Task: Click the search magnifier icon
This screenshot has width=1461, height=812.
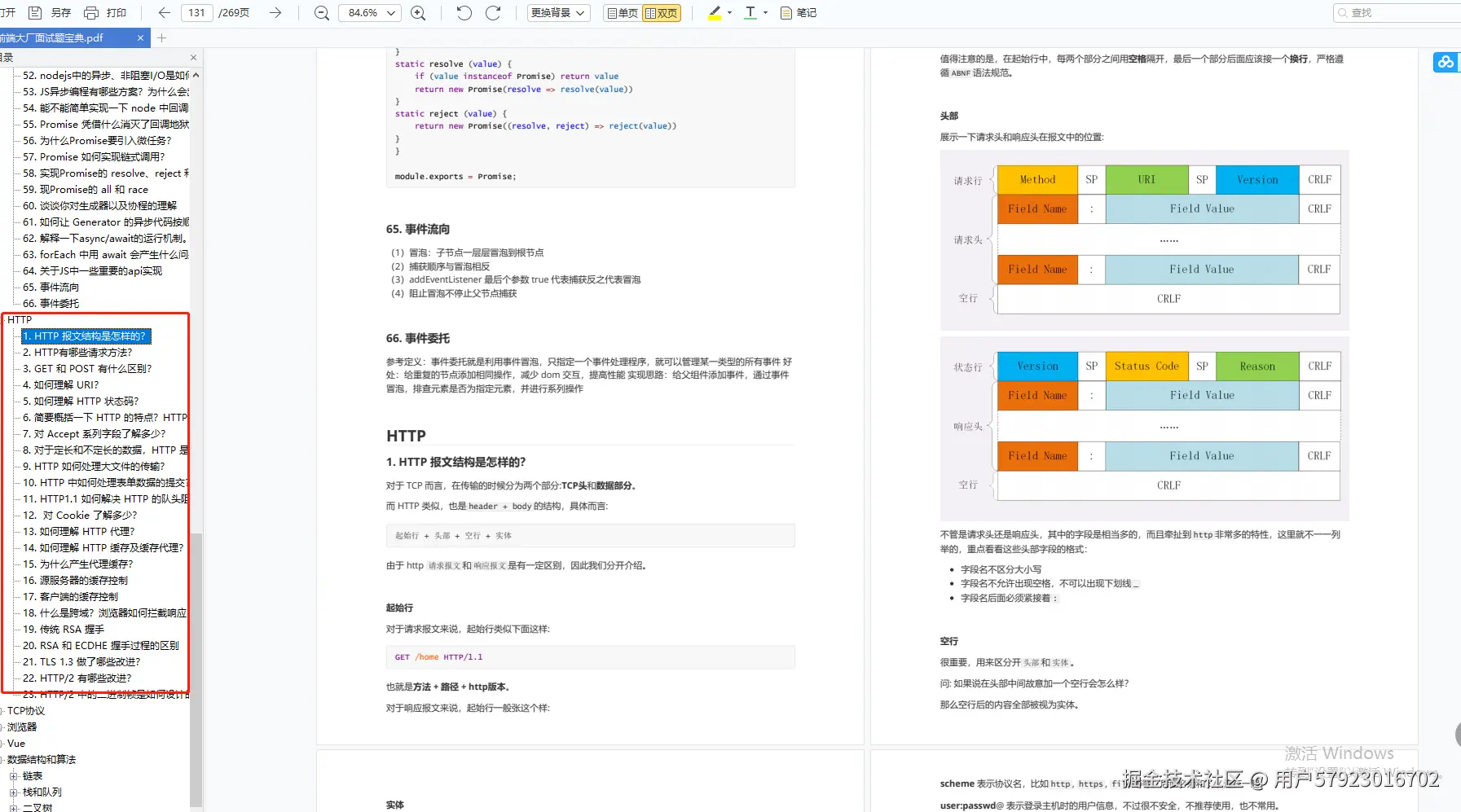Action: point(1343,13)
